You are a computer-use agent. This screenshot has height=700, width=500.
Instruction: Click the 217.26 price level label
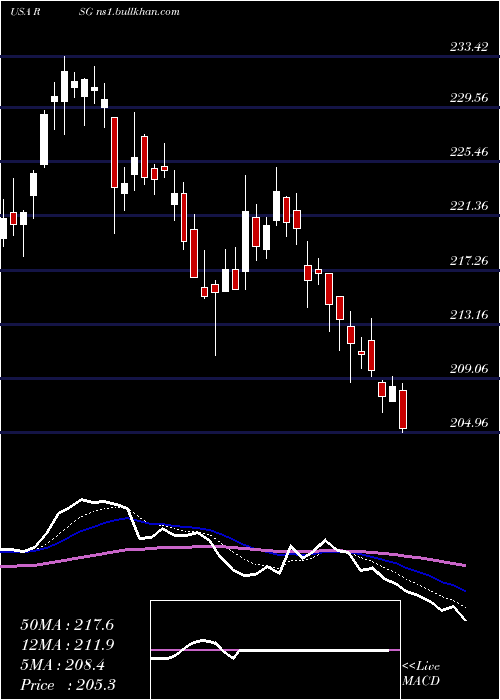[470, 260]
